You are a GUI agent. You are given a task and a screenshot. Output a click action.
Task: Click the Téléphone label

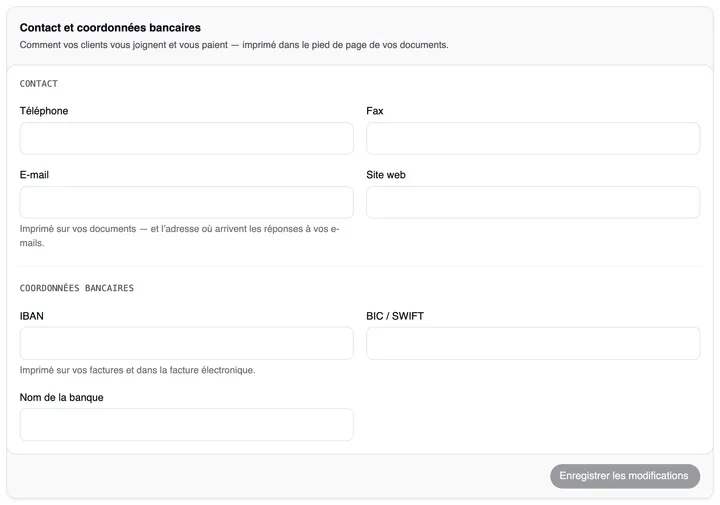click(x=44, y=111)
